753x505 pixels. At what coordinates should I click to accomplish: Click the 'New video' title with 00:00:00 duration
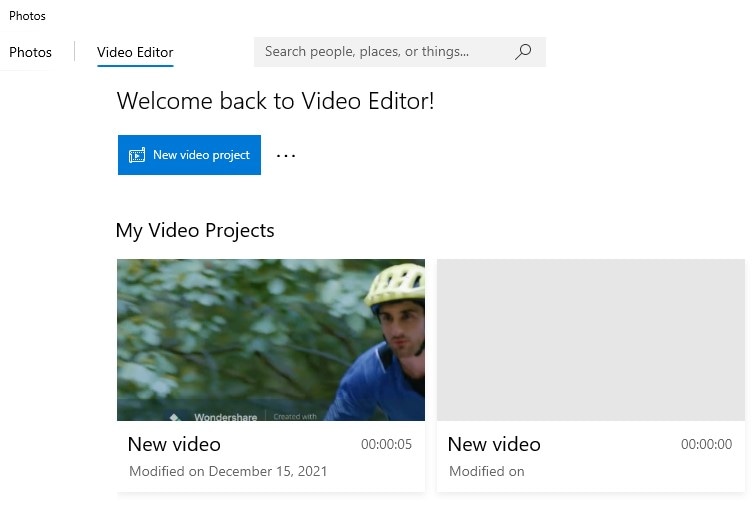[x=494, y=444]
